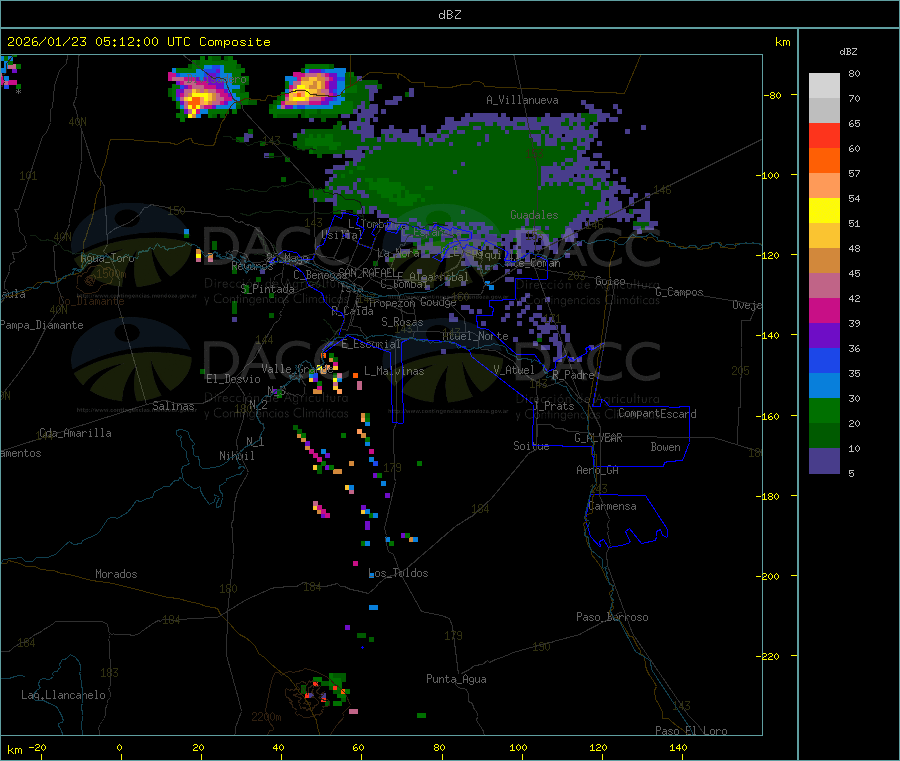Click the 'km' unit label above vertical axis
The height and width of the screenshot is (761, 900).
(x=782, y=42)
